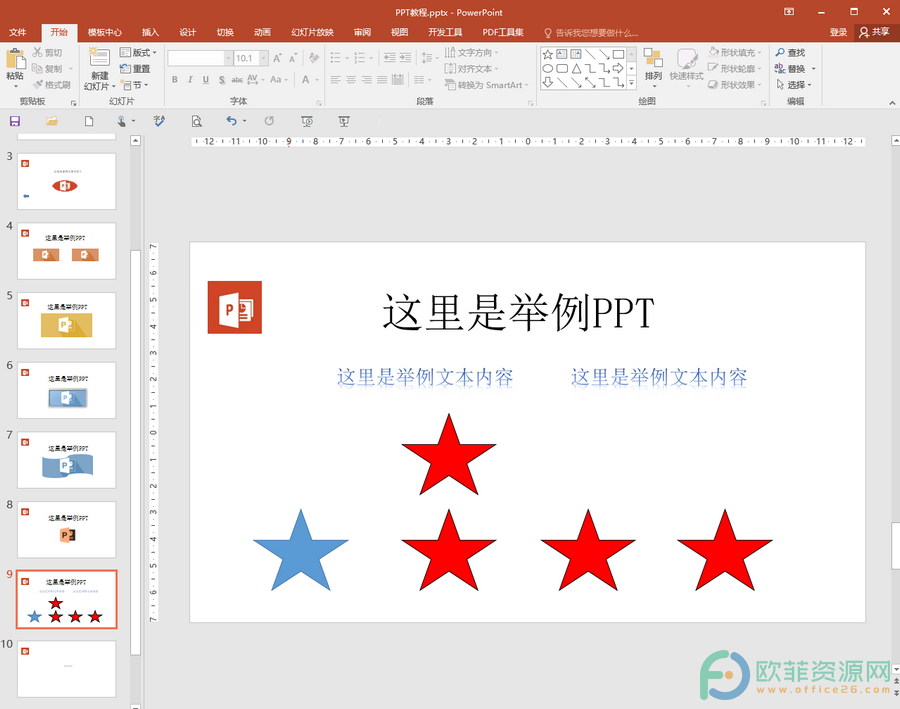Select the right arrow shape in gallery

click(x=618, y=69)
